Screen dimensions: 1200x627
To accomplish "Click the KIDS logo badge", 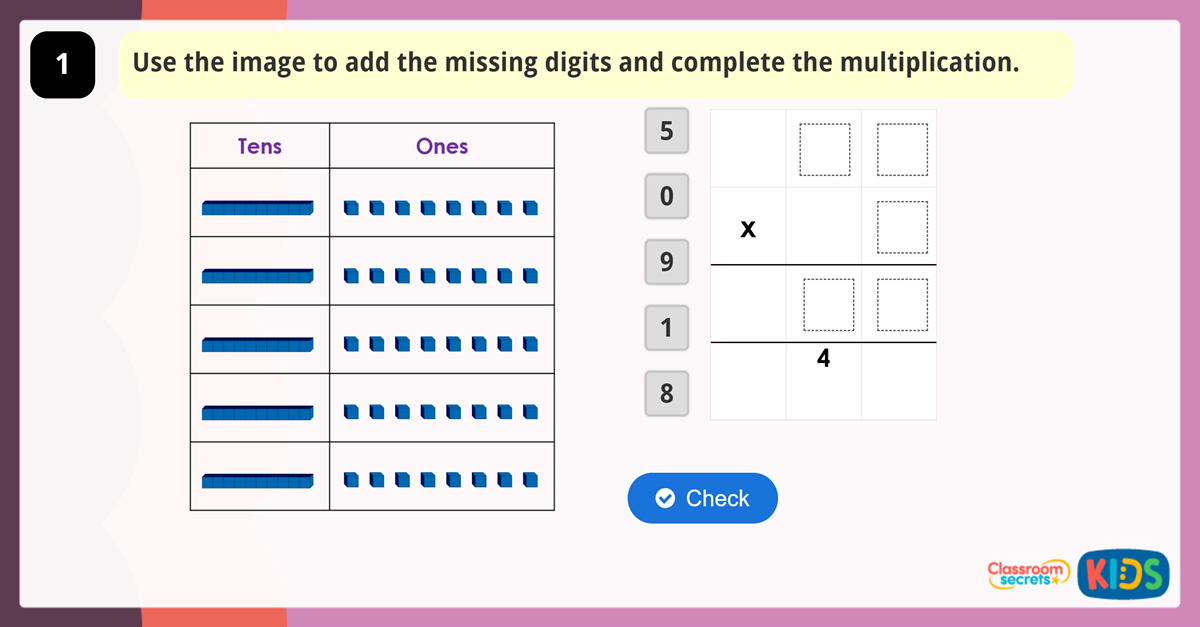I will point(1123,574).
